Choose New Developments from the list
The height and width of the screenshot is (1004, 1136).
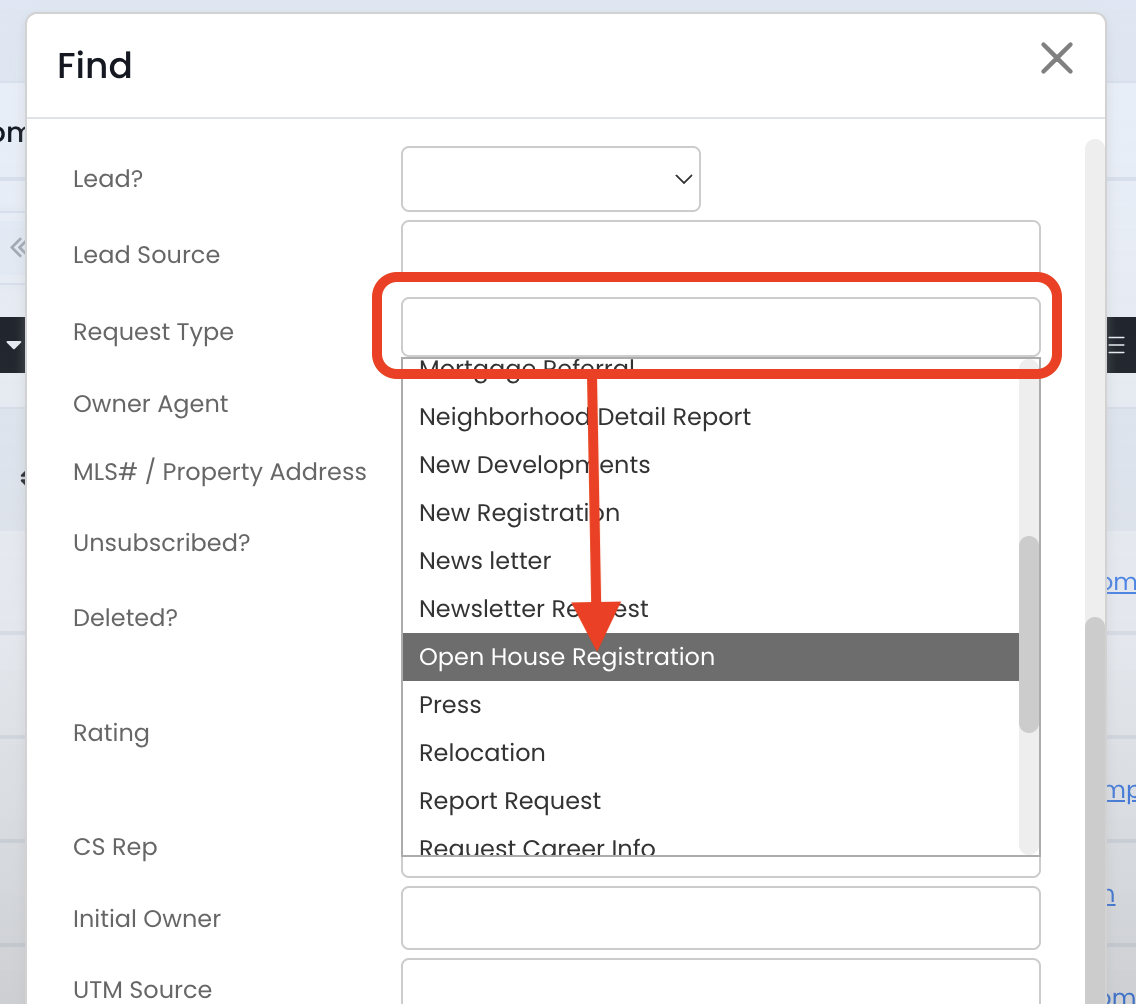[x=534, y=465]
